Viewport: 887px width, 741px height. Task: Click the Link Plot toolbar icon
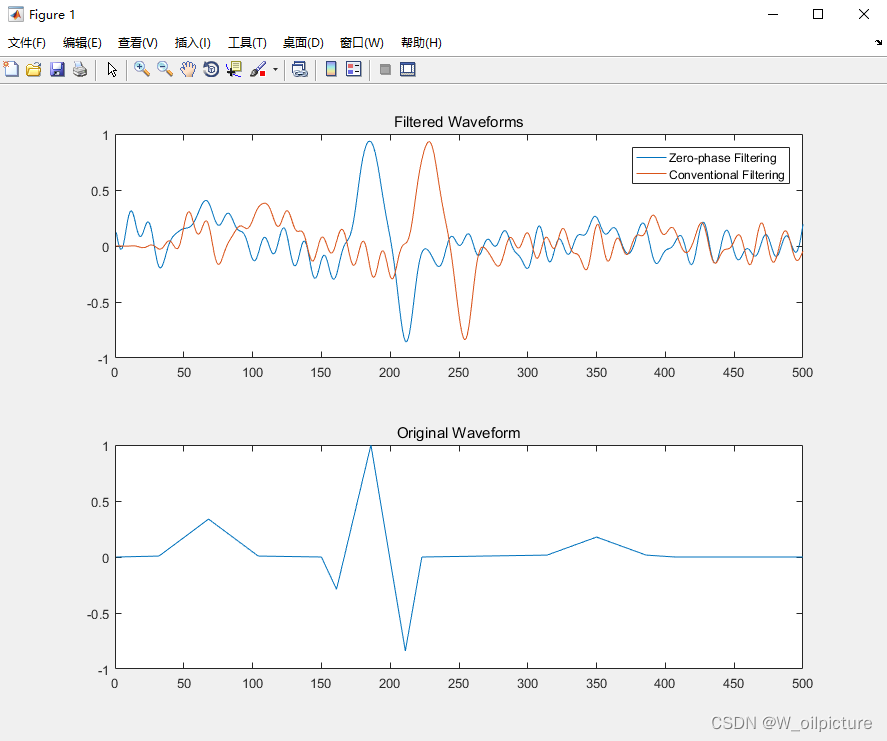pyautogui.click(x=299, y=70)
